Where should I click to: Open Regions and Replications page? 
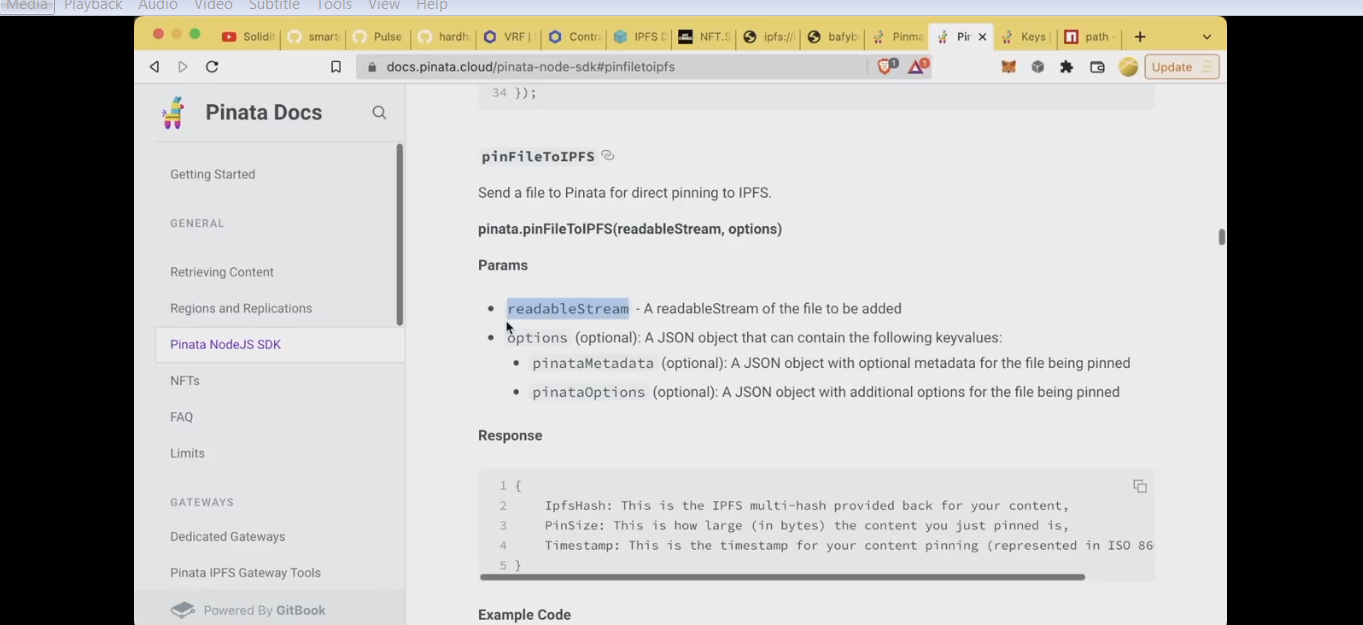pyautogui.click(x=241, y=308)
